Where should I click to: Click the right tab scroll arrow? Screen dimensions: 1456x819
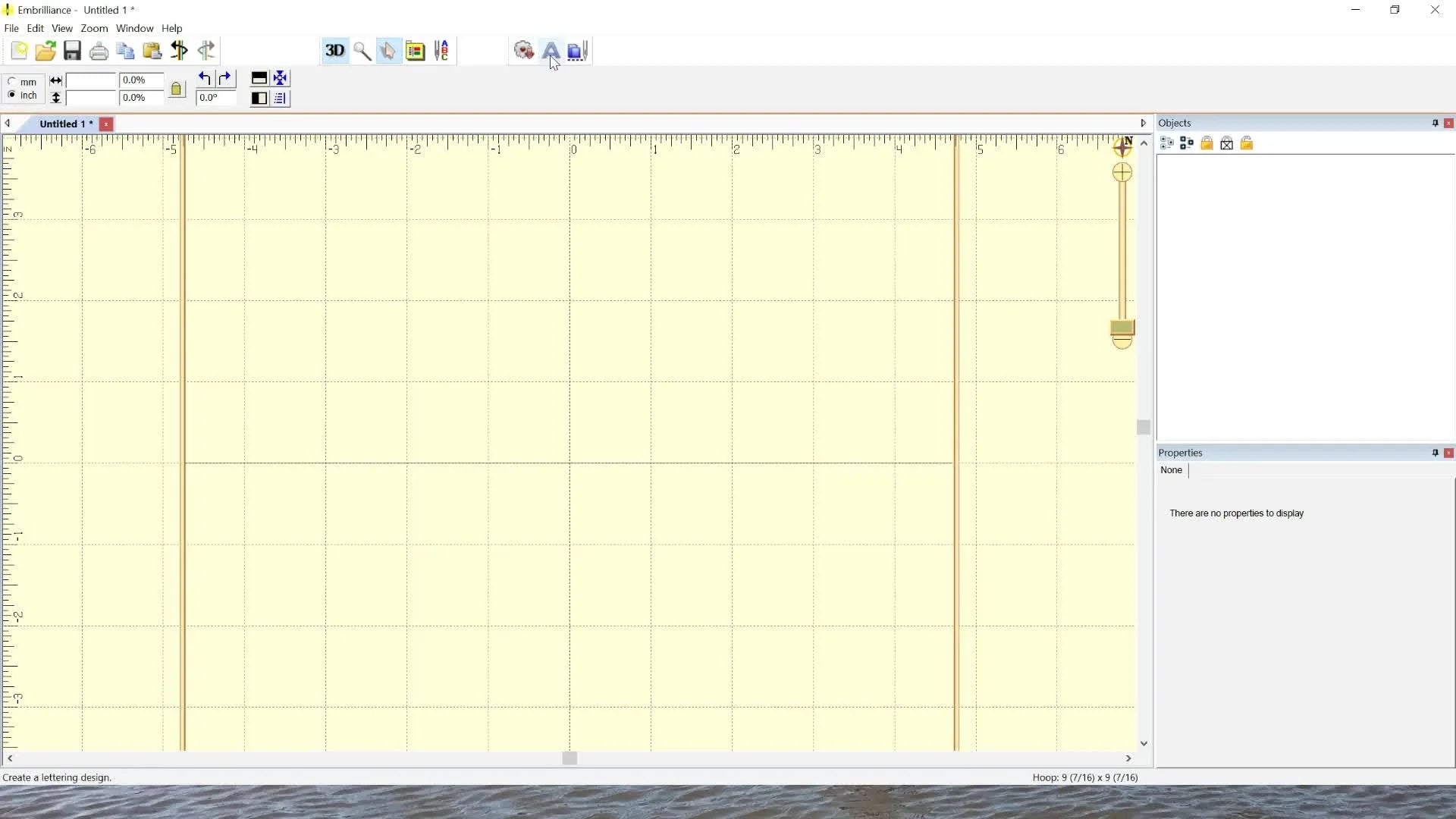click(x=1143, y=123)
